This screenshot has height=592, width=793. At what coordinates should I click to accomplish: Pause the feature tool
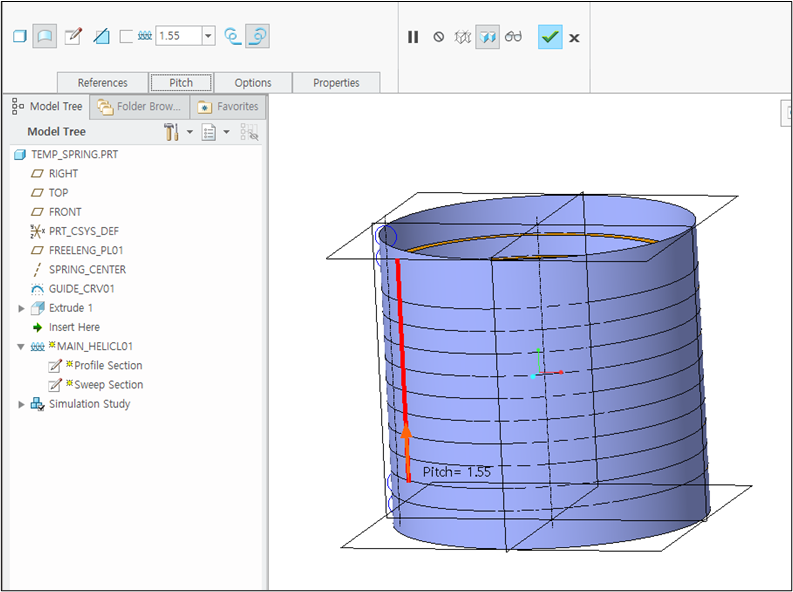[413, 37]
